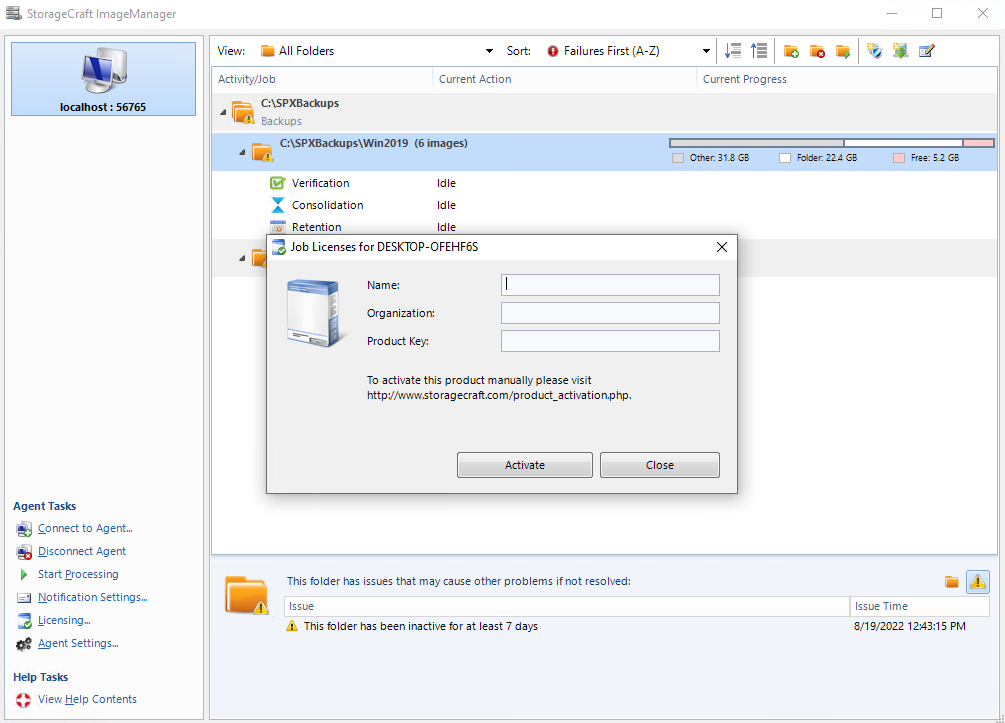Collapse the SPXBackups\Win2019 folder entry
This screenshot has width=1005, height=723.
(x=240, y=152)
